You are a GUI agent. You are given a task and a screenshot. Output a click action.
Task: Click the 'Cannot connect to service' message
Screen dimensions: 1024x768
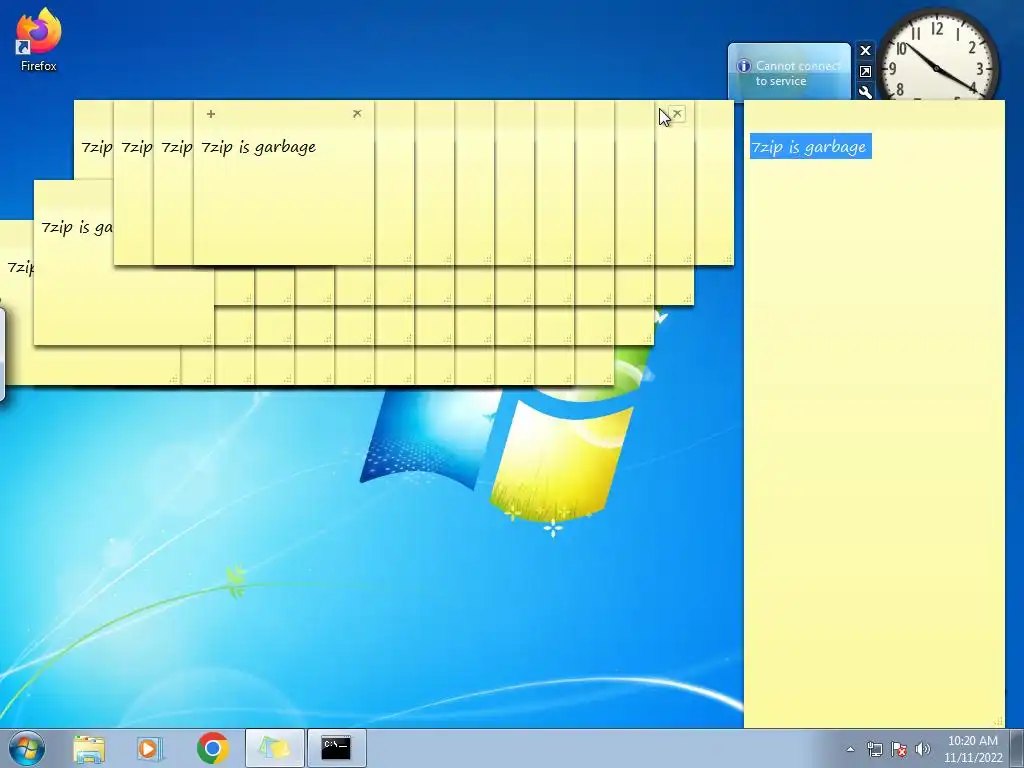coord(797,73)
